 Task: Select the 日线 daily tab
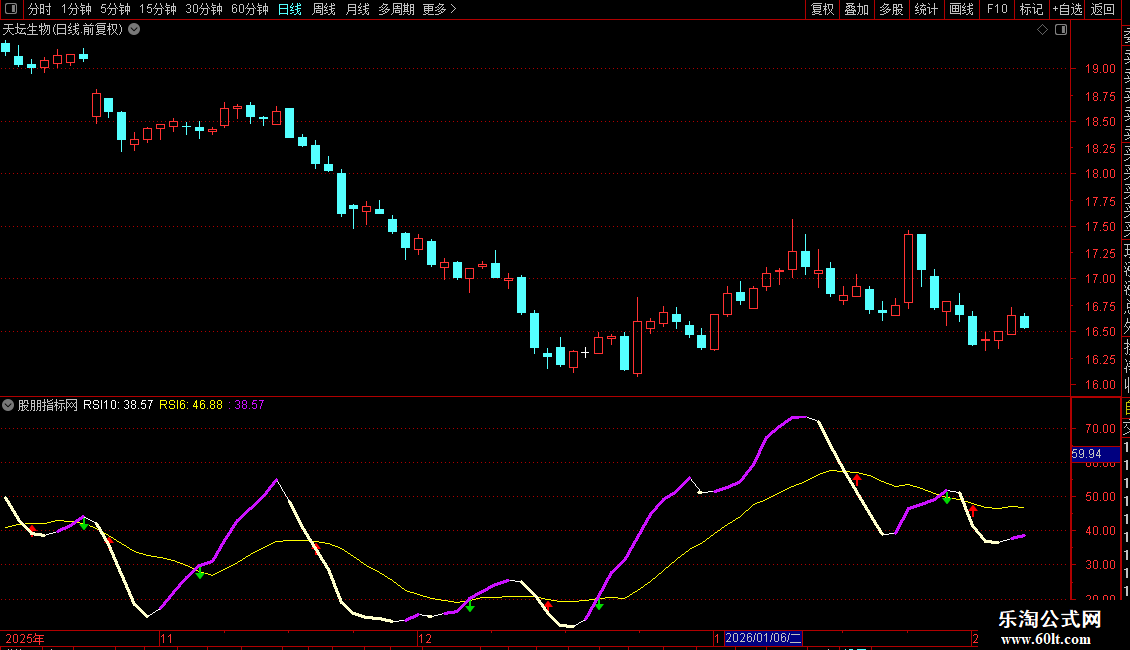[x=290, y=9]
